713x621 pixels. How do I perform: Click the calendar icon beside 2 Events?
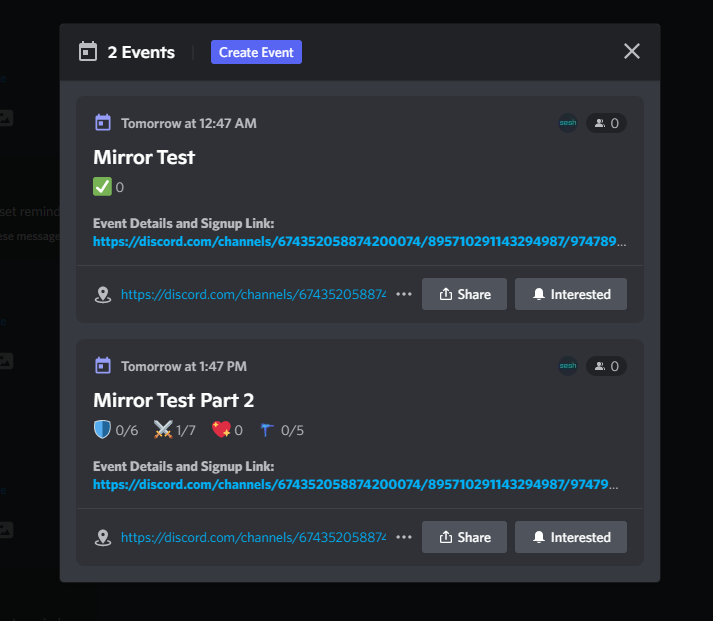pos(88,51)
